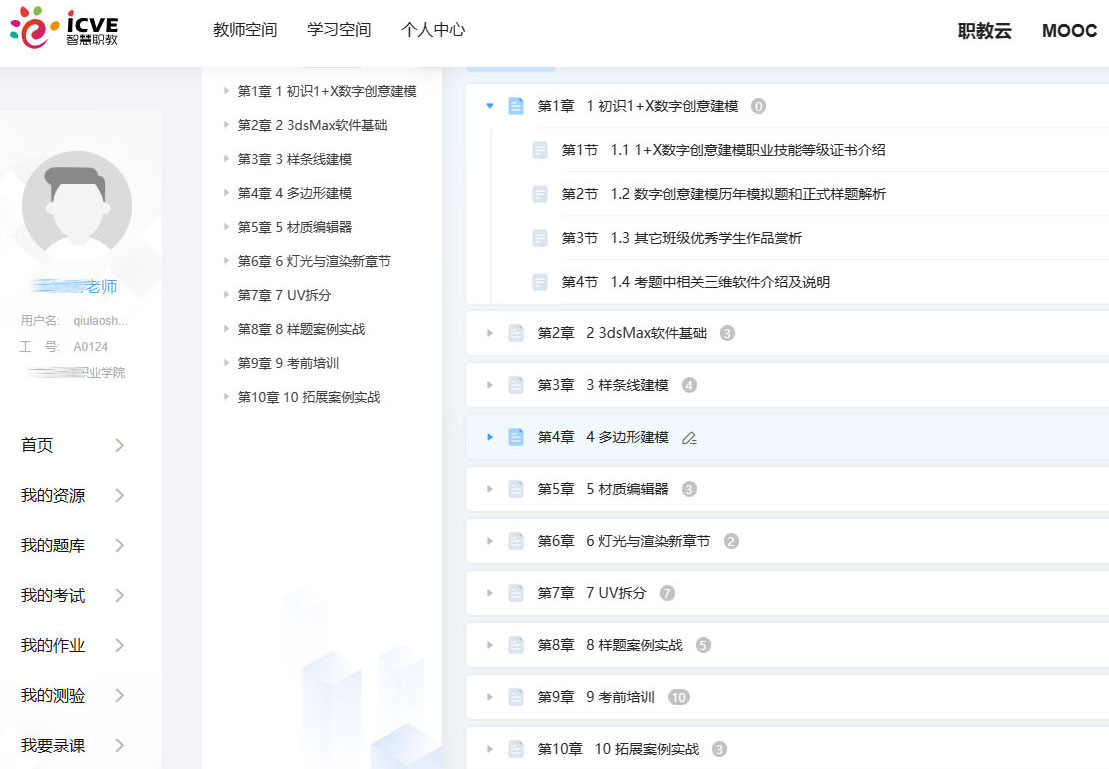Click the edit pencil icon beside 4 多边形建模
This screenshot has height=769, width=1109.
(689, 438)
